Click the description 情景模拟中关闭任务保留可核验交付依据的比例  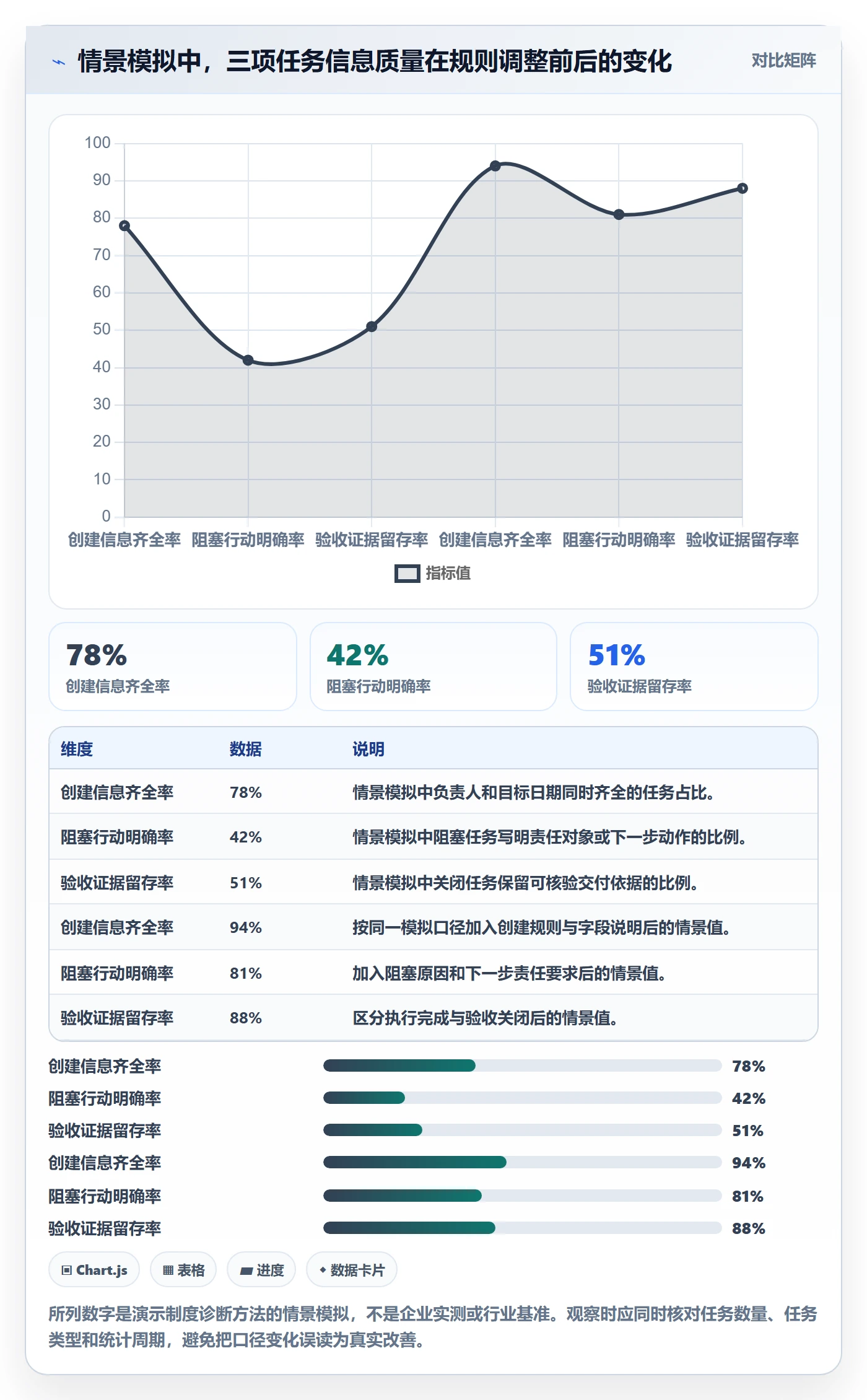click(525, 883)
